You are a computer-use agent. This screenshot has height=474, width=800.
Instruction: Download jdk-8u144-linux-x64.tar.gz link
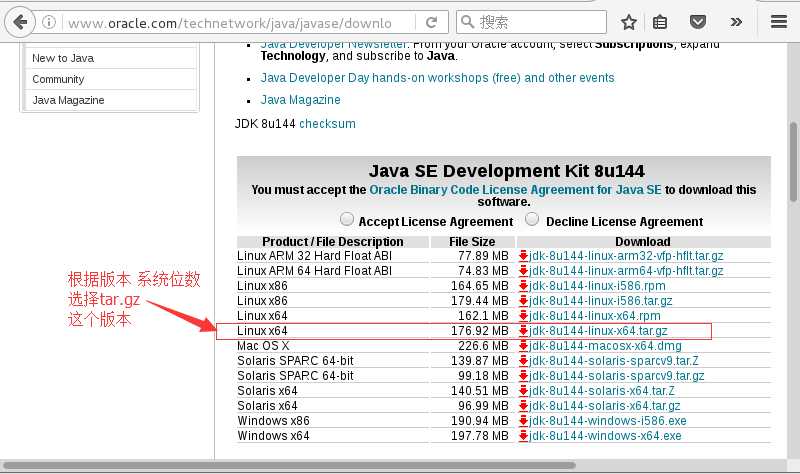point(598,331)
